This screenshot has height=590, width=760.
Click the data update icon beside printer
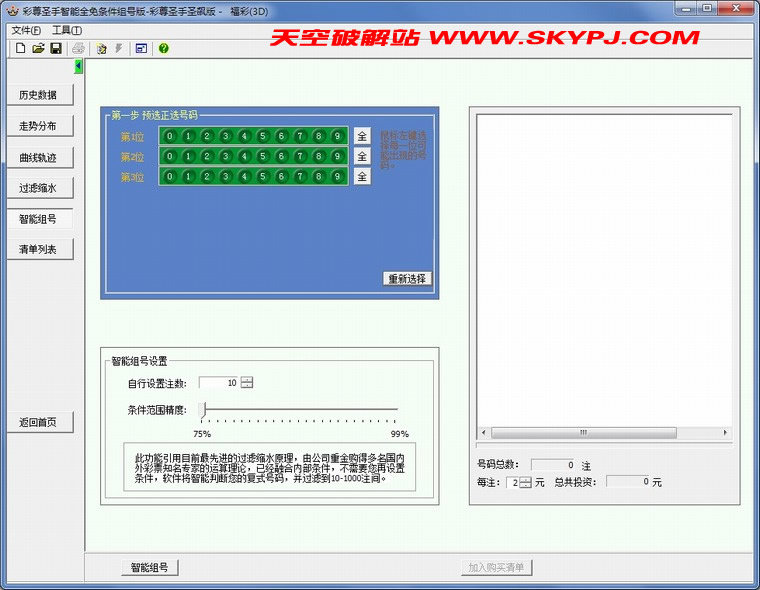[x=101, y=48]
